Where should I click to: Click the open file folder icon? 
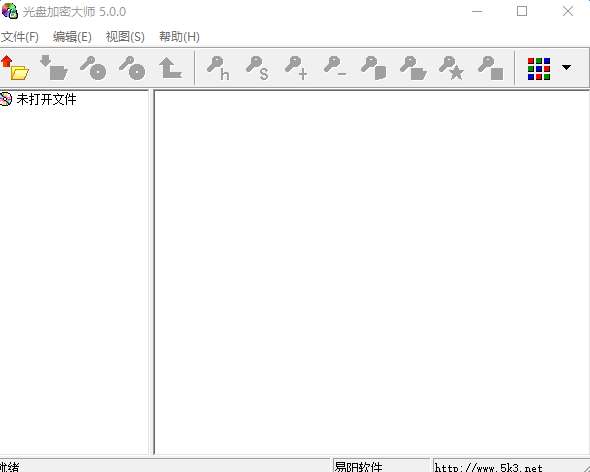(x=15, y=68)
